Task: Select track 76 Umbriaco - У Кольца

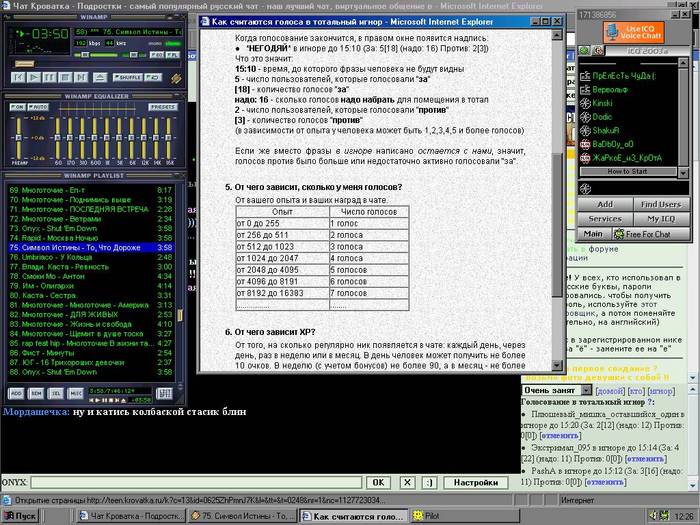Action: coord(91,257)
